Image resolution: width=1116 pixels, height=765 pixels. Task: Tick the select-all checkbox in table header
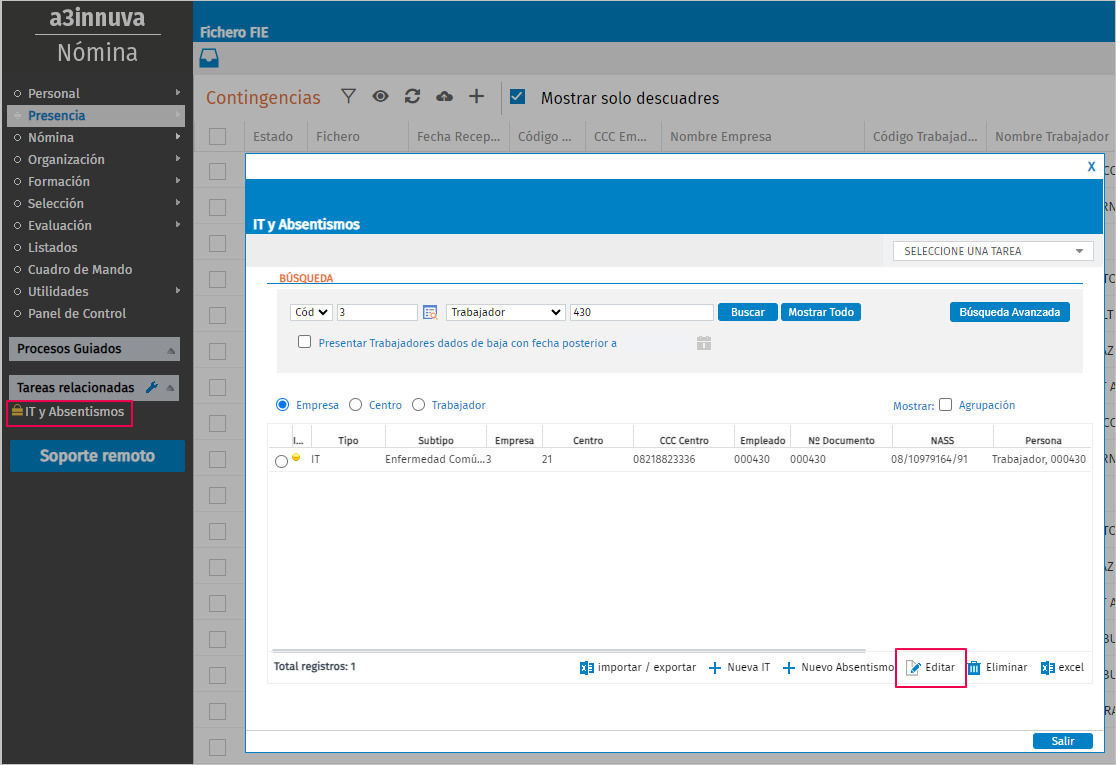tap(218, 137)
